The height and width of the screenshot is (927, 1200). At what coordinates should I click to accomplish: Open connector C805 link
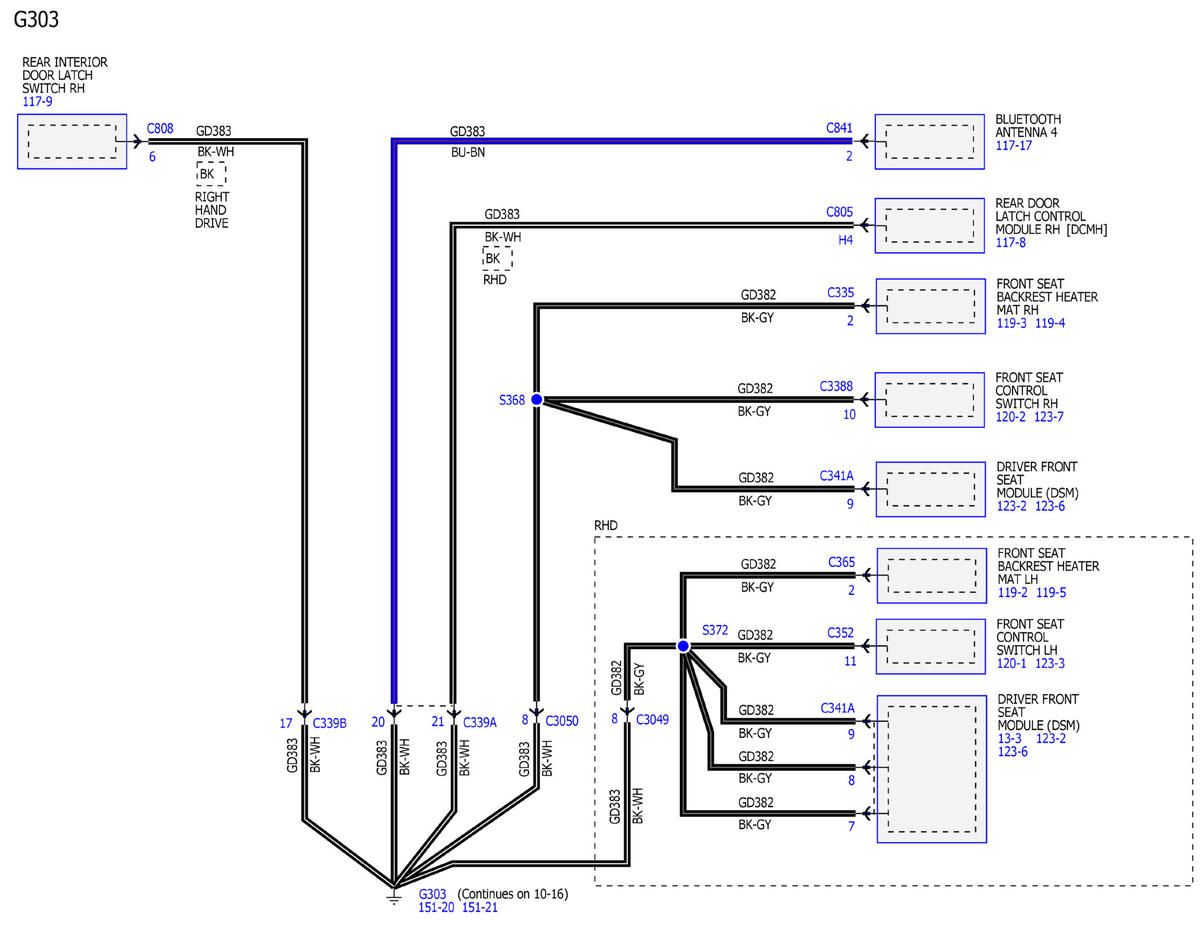pos(839,212)
